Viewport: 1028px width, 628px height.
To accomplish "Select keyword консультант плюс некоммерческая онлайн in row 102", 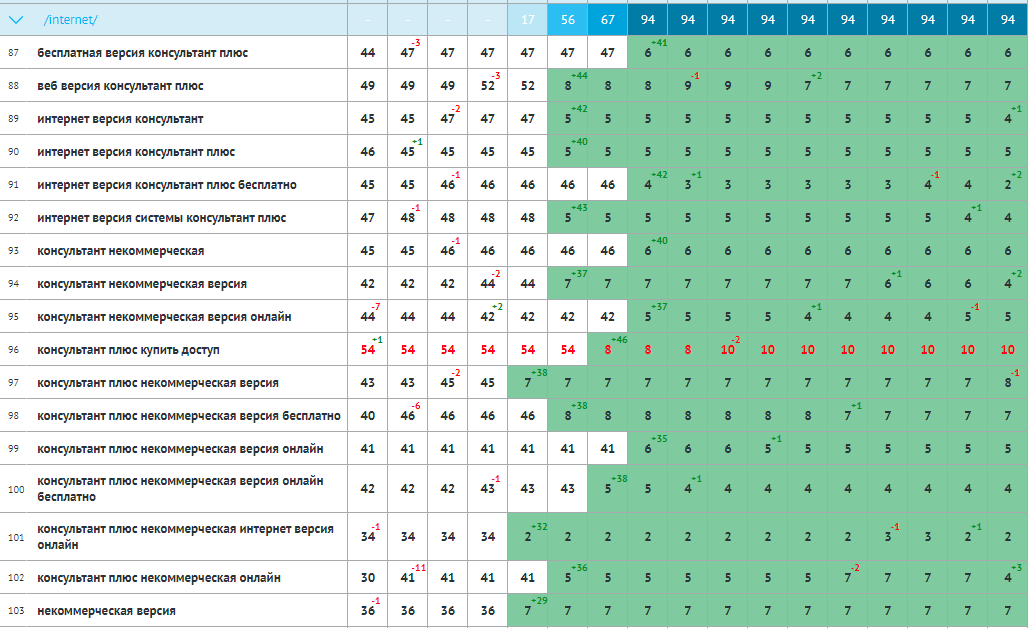I will coord(159,578).
